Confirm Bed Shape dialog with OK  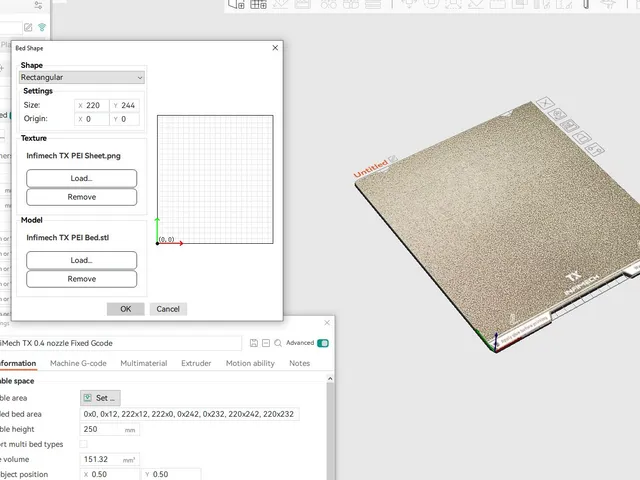126,309
